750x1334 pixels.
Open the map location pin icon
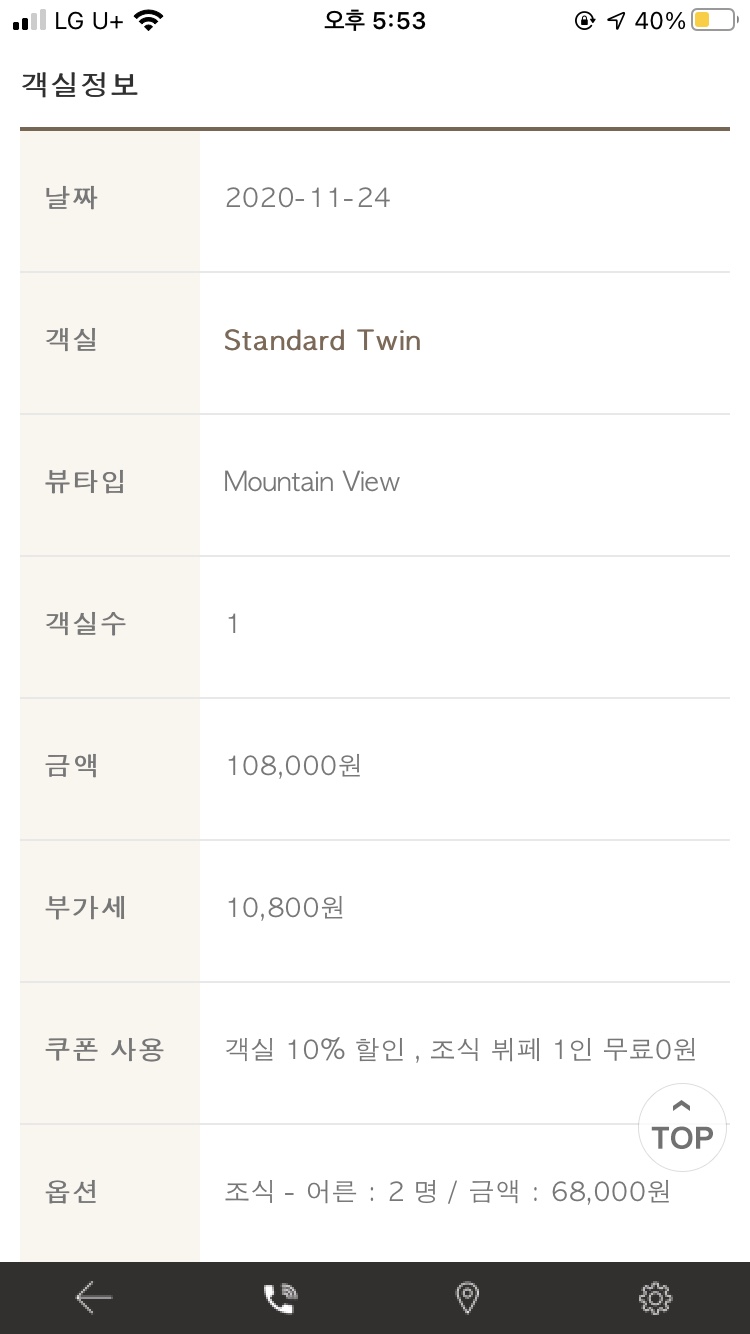point(467,1298)
